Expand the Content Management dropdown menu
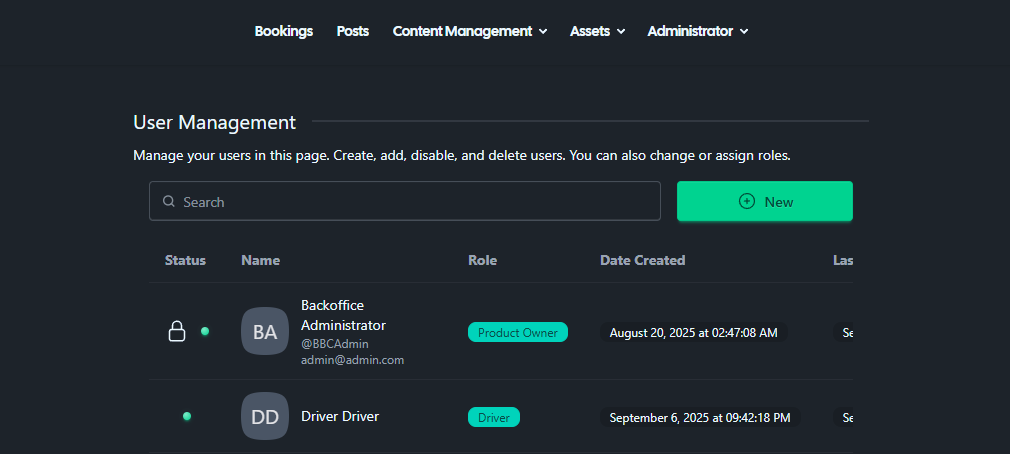 click(469, 31)
